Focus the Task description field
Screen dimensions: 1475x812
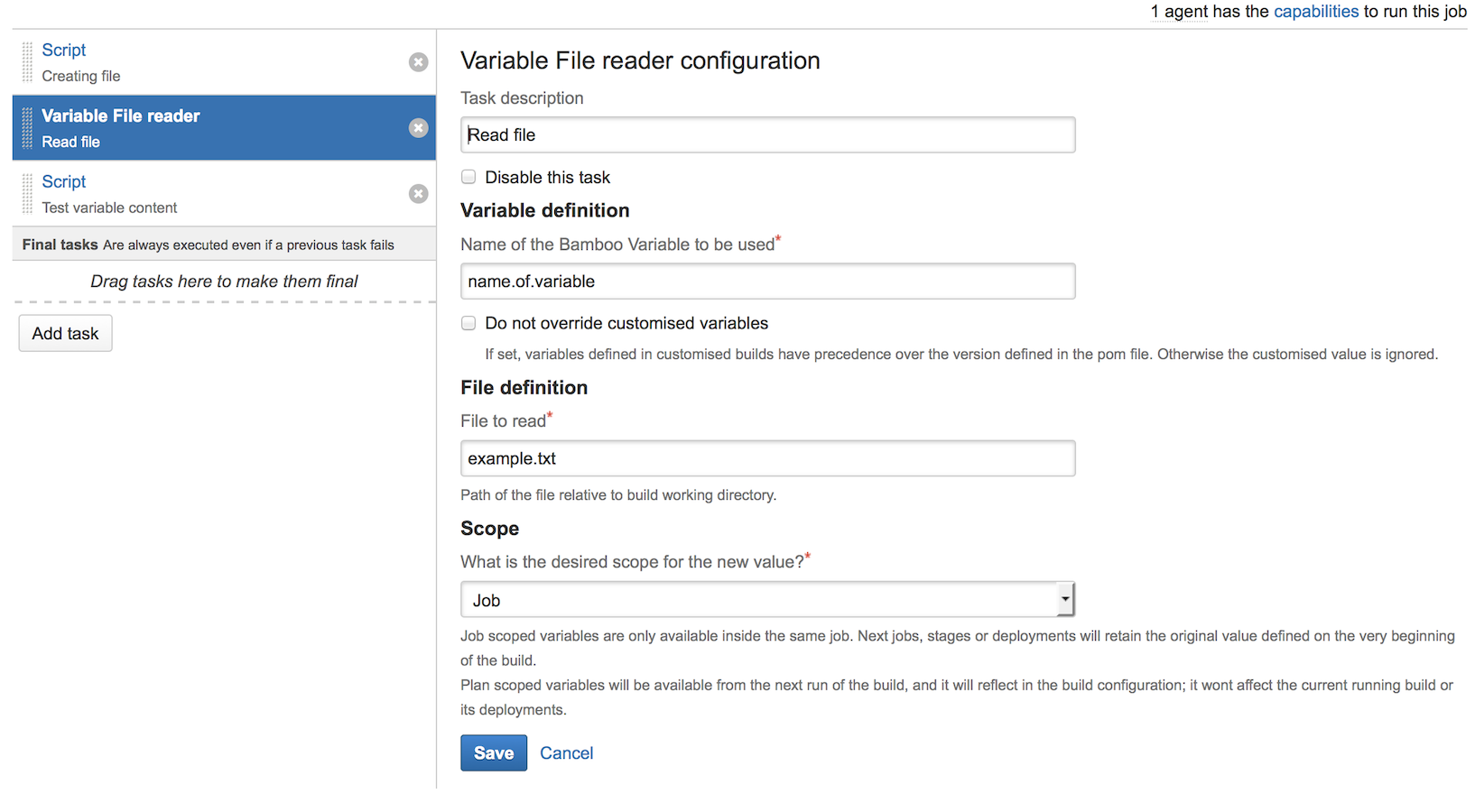(768, 134)
